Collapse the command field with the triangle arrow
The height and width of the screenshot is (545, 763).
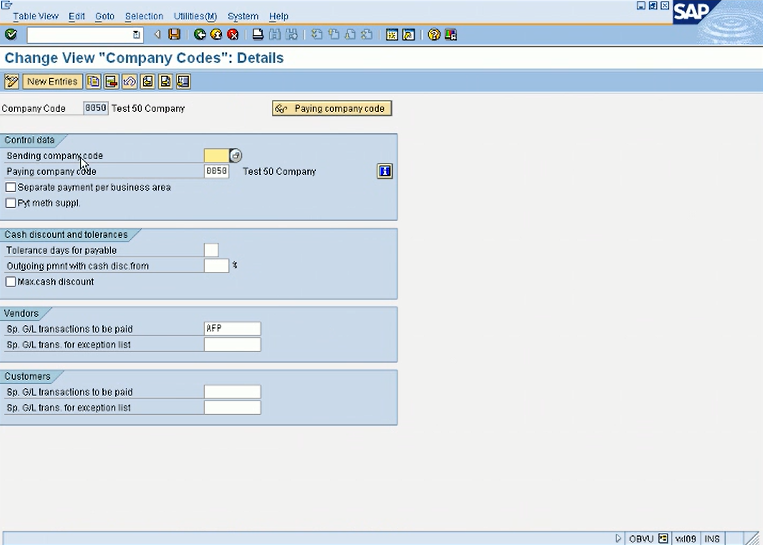(x=157, y=35)
